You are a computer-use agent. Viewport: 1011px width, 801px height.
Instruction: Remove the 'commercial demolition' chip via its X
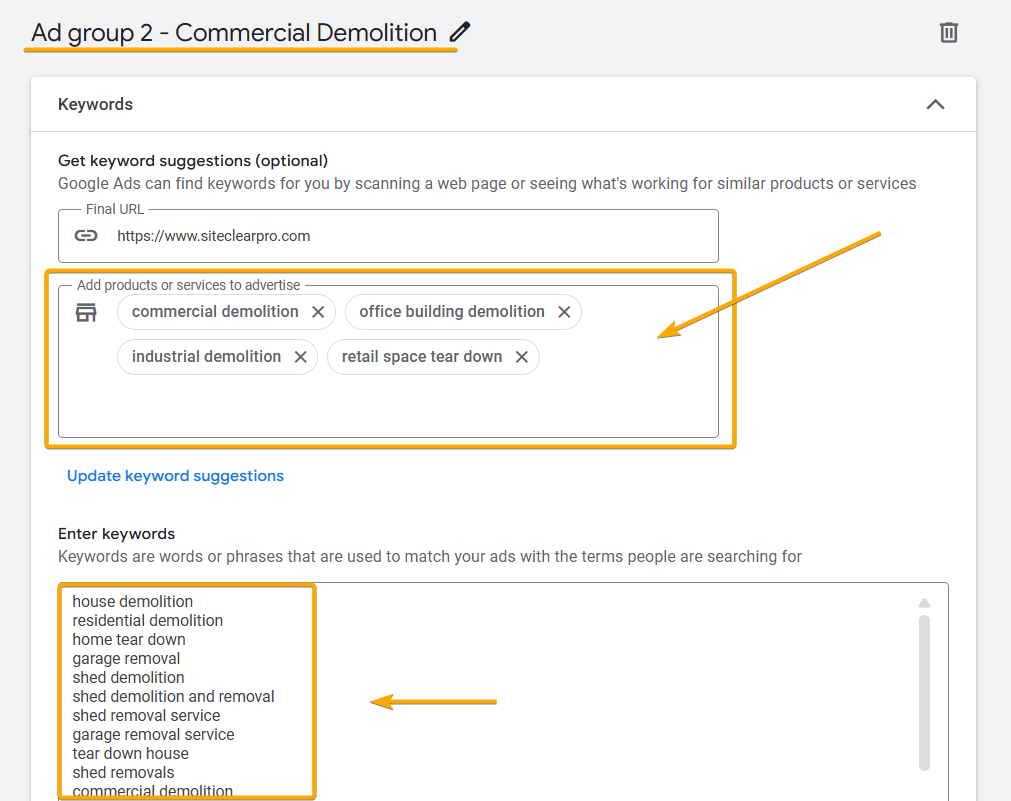[319, 311]
